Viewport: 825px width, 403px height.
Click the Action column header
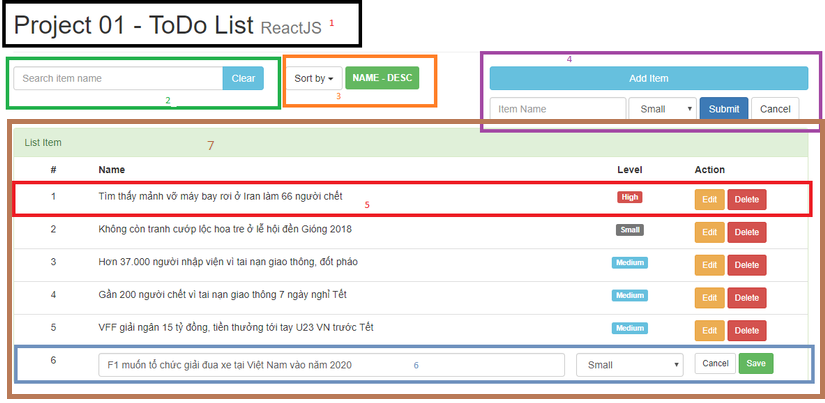point(710,169)
